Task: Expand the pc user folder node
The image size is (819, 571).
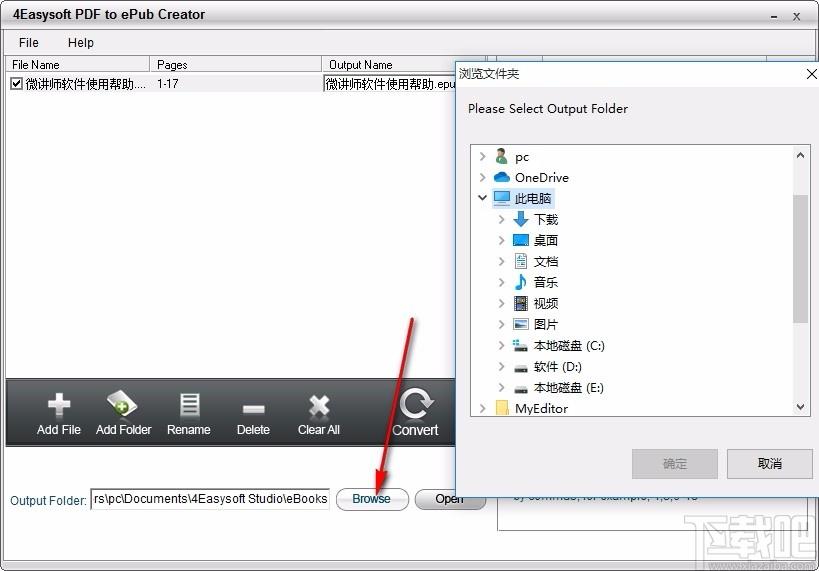Action: click(x=483, y=157)
